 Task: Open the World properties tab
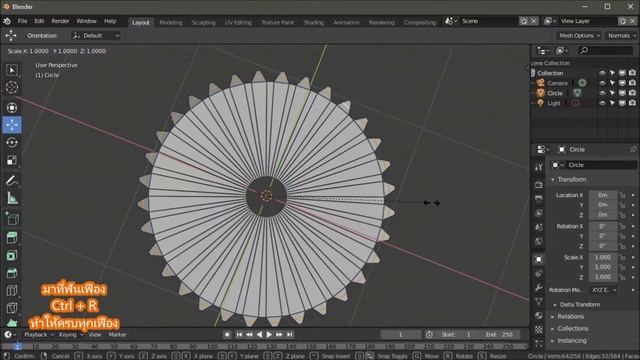point(539,241)
